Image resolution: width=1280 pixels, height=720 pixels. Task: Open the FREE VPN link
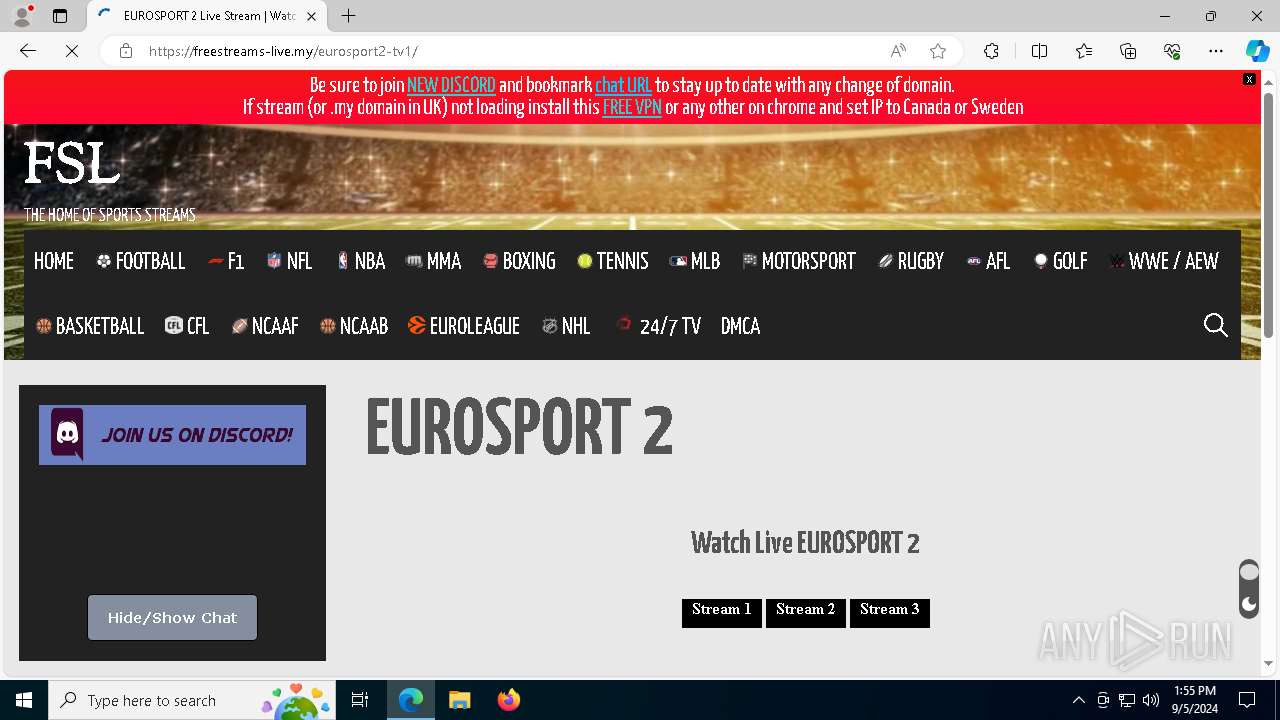(x=632, y=108)
